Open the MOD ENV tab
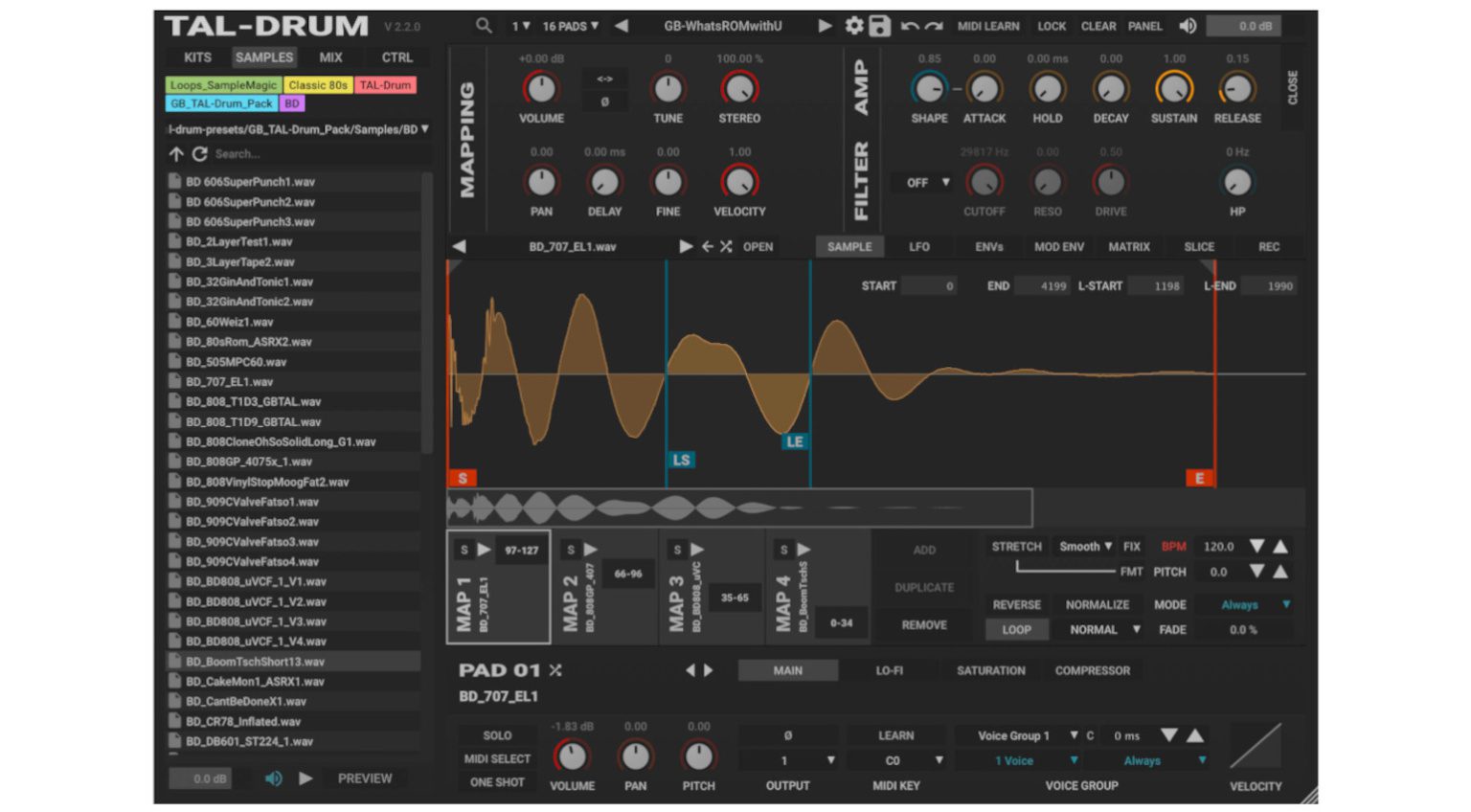 (1057, 246)
